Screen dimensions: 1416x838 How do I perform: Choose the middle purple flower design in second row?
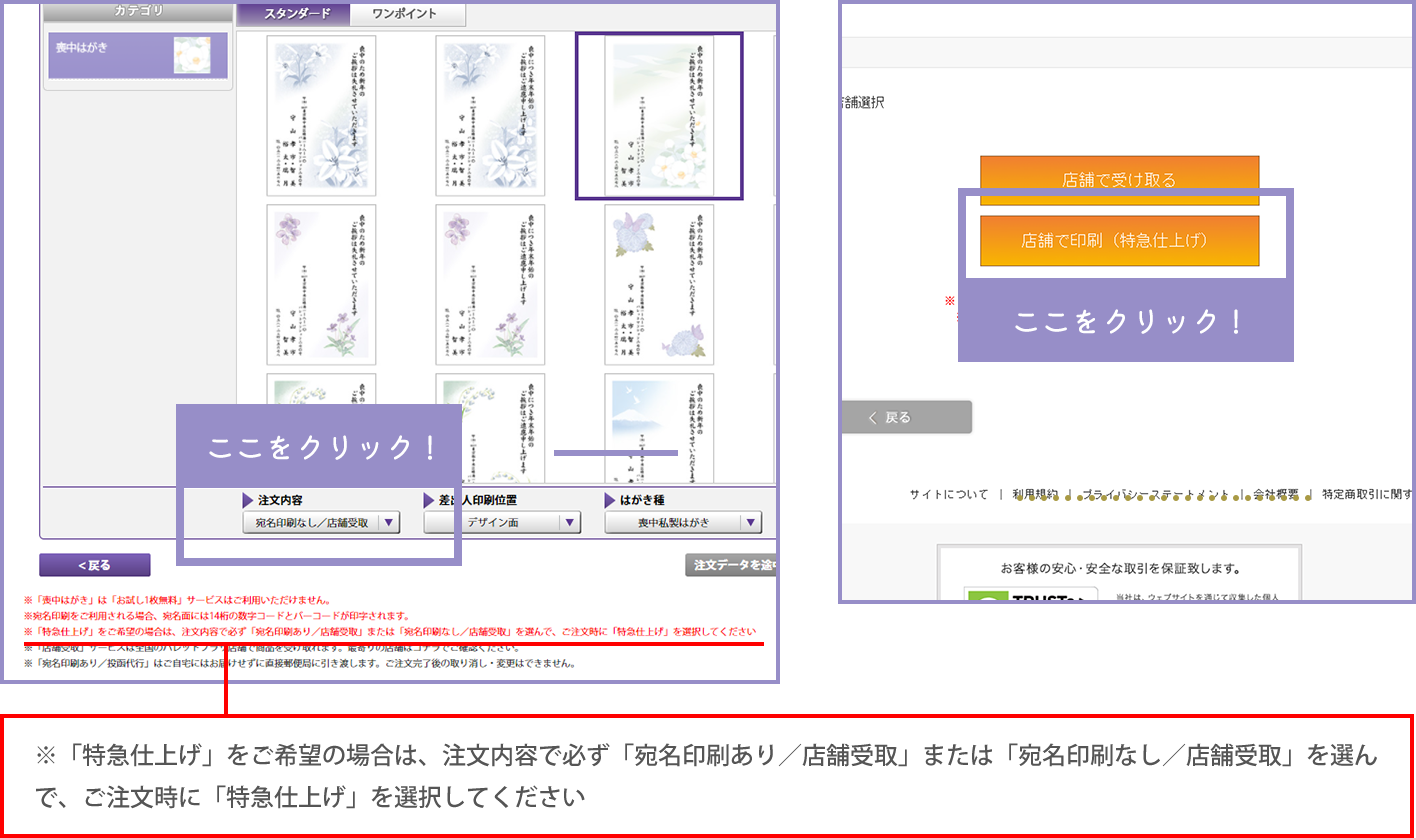(x=490, y=285)
